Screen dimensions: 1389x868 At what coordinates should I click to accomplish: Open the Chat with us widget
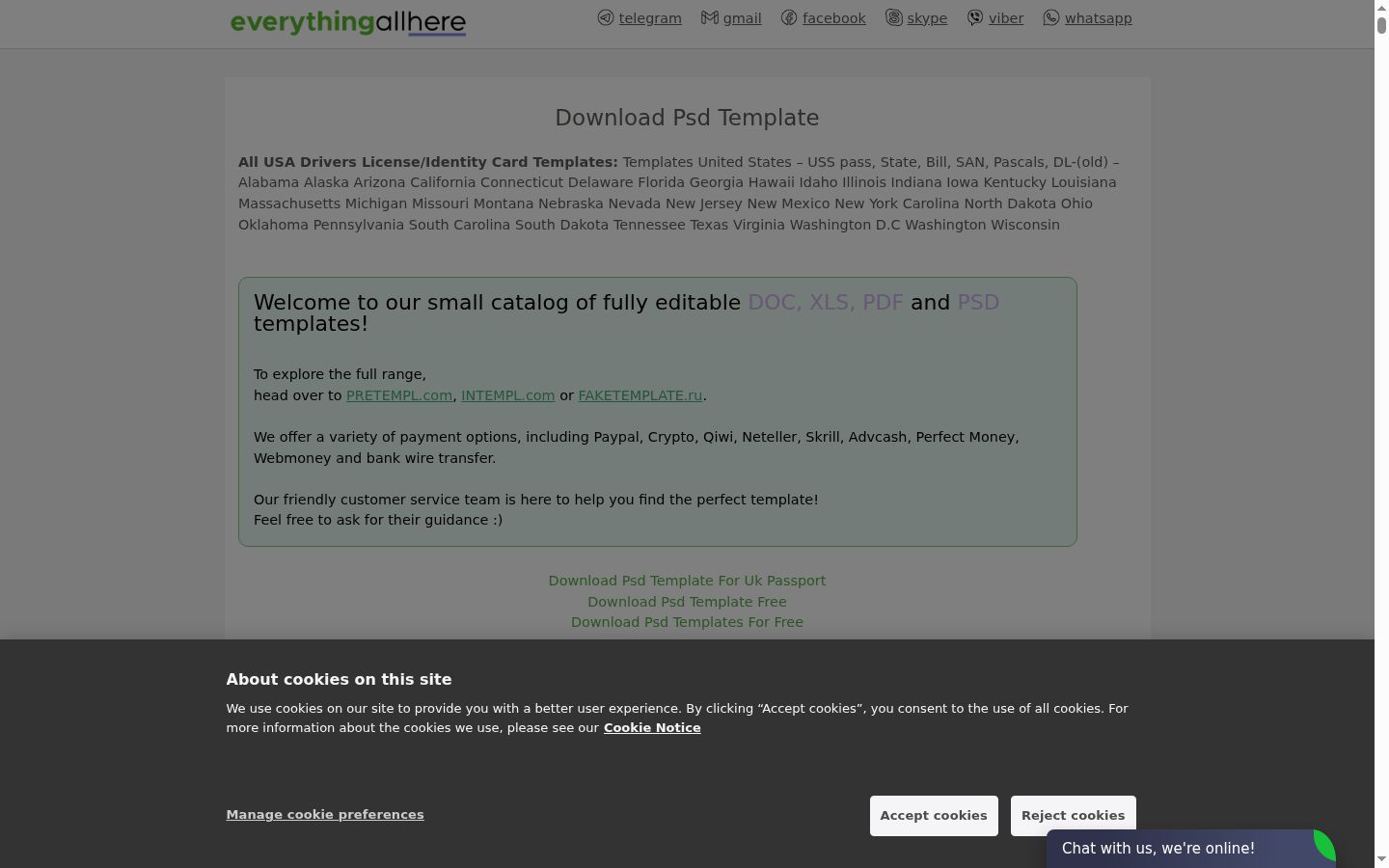pyautogui.click(x=1190, y=849)
